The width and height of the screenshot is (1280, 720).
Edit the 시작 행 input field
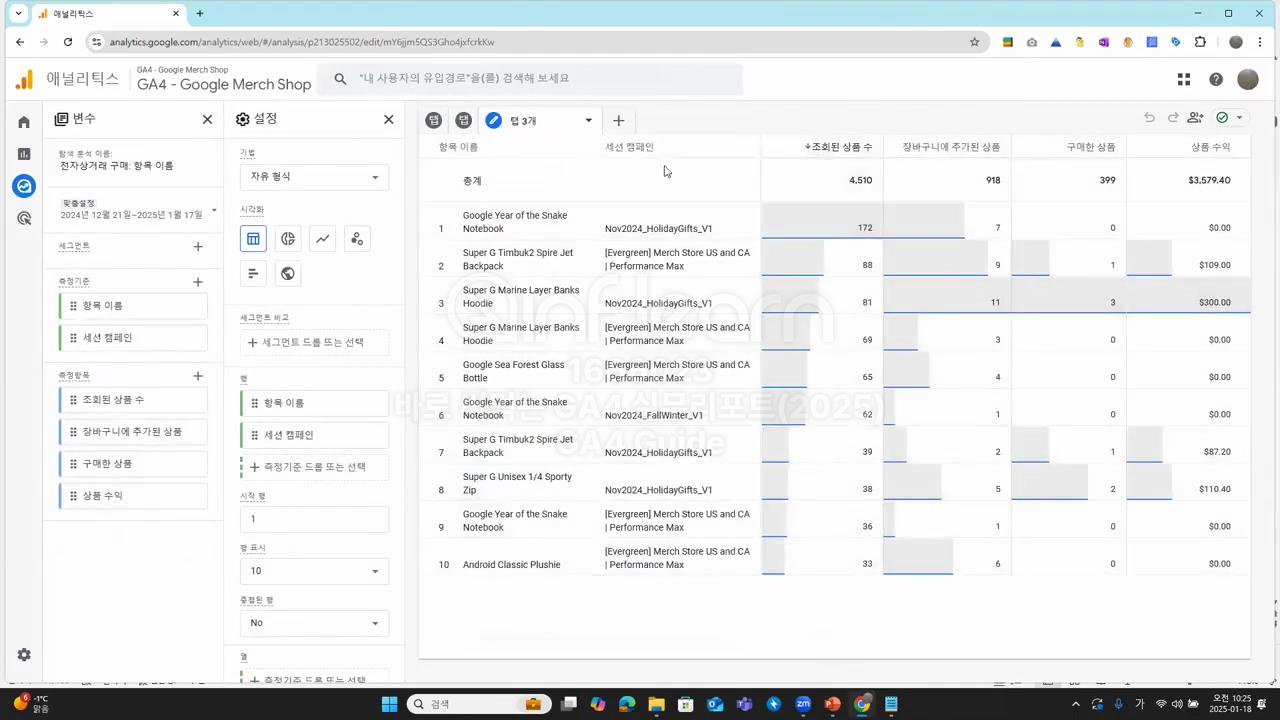[x=314, y=519]
